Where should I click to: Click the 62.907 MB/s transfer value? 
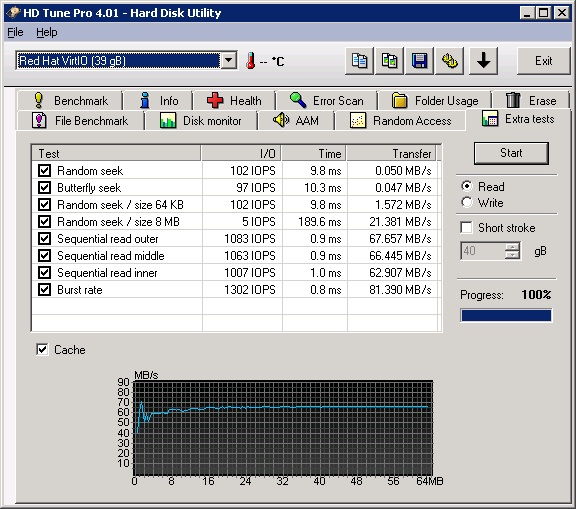tap(400, 272)
